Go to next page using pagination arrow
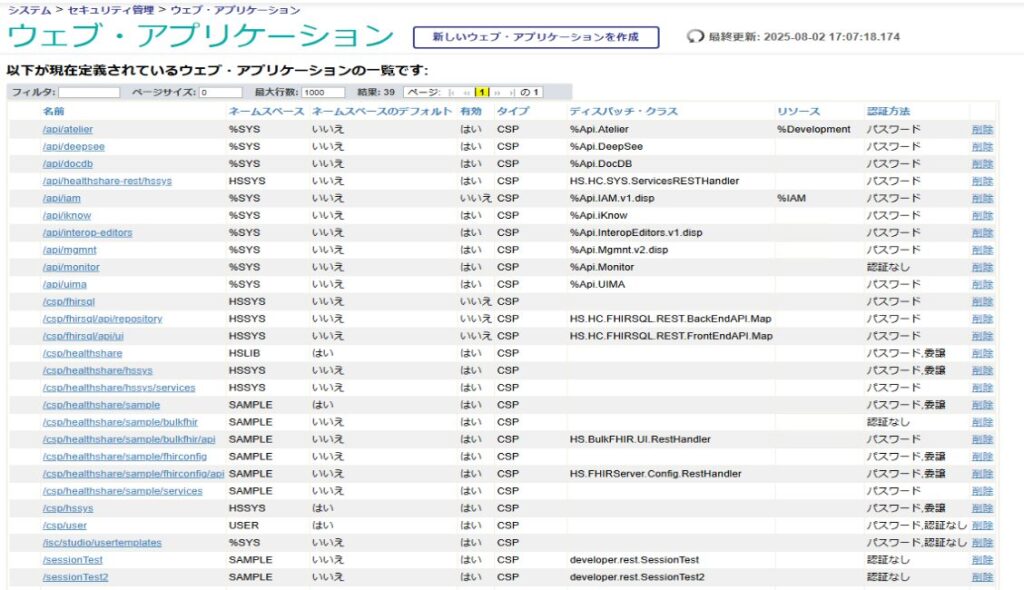The image size is (1024, 590). tap(496, 92)
